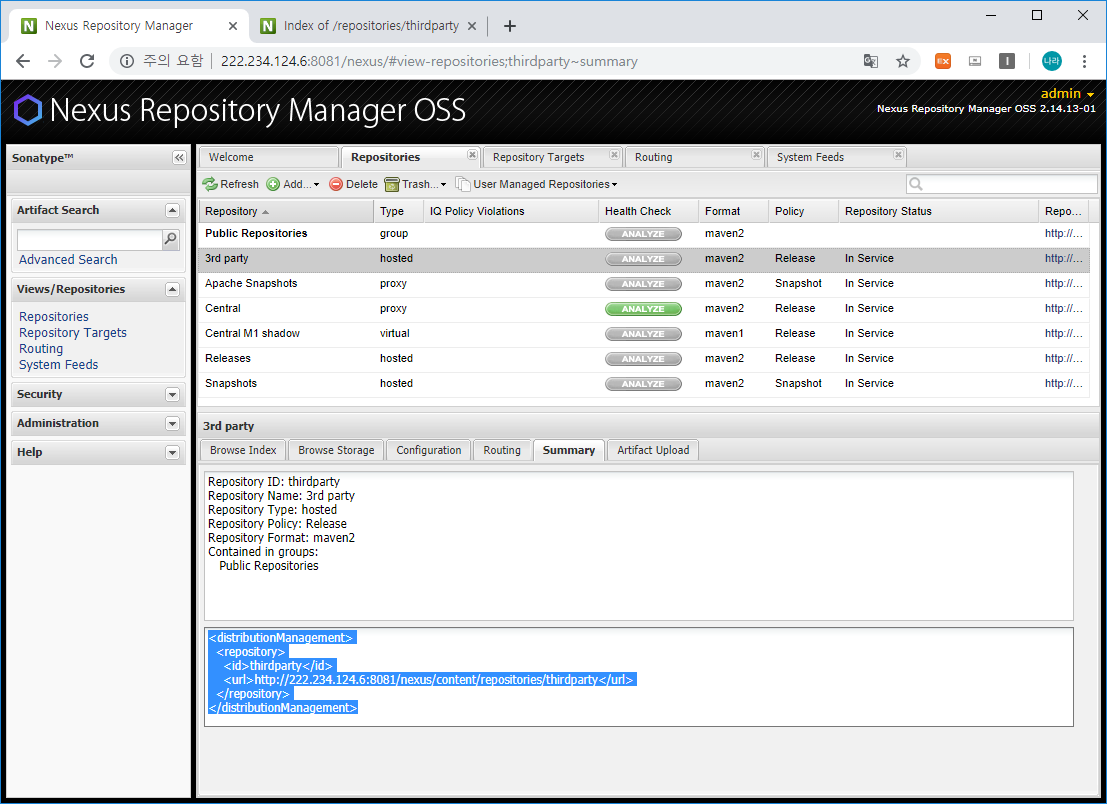Open the Trash dropdown menu
This screenshot has height=804, width=1107.
(x=415, y=184)
